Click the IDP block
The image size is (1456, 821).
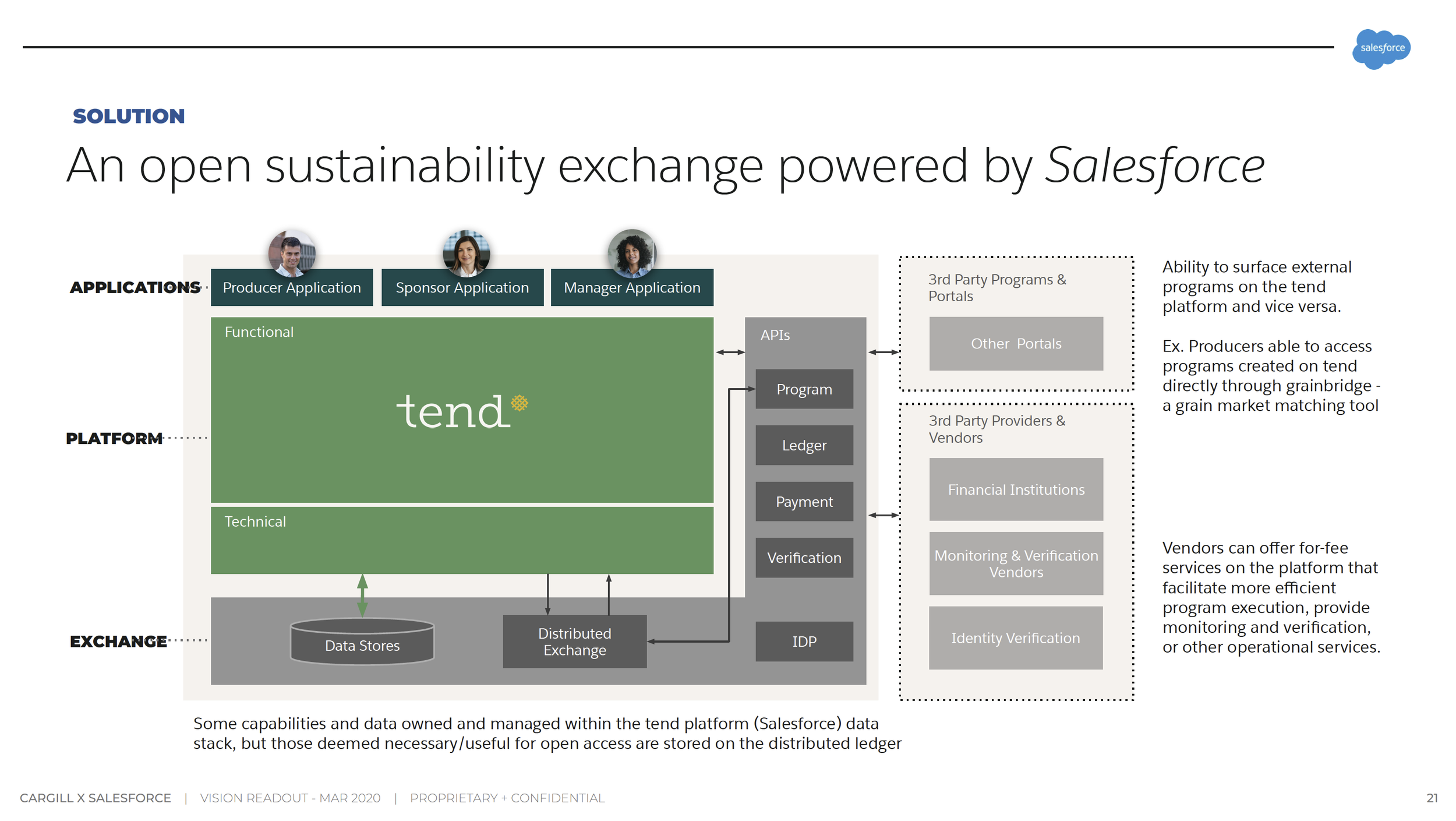point(804,642)
